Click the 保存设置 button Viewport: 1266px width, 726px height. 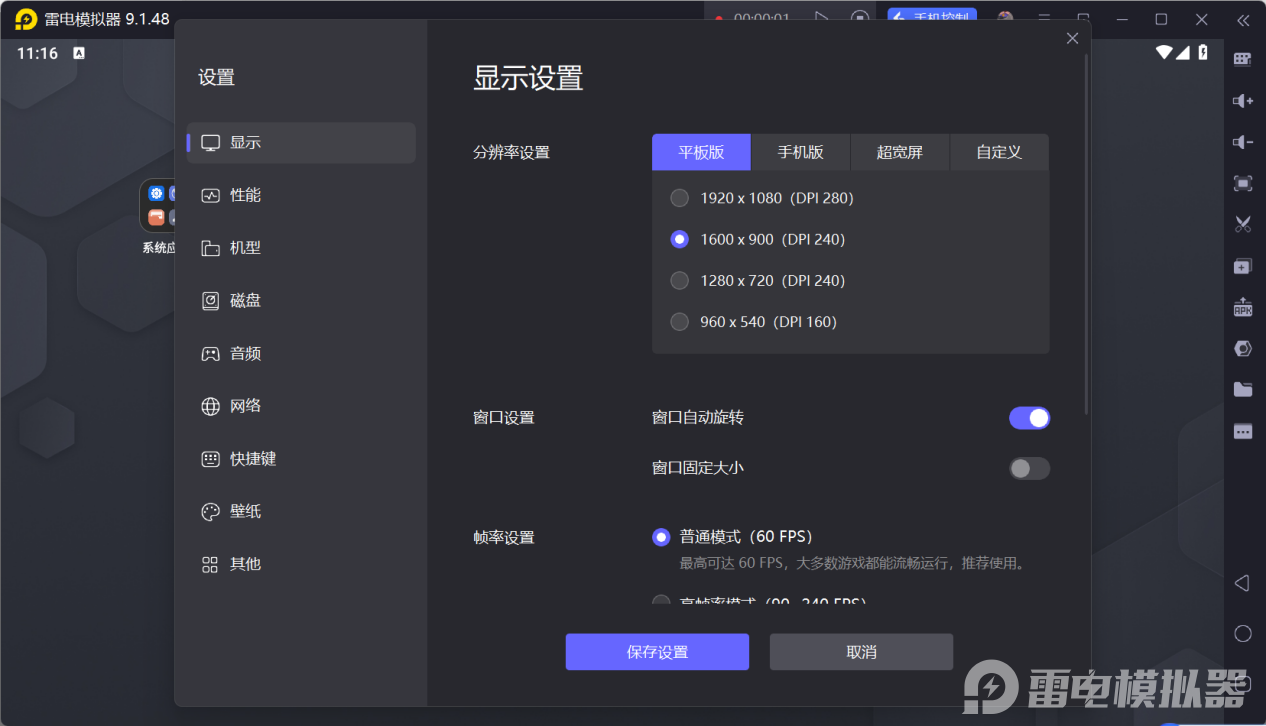coord(657,652)
